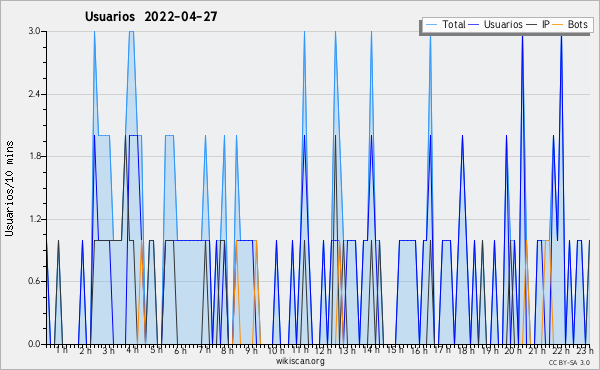This screenshot has height=370, width=600.
Task: Click the '1 h' x-axis label
Action: click(x=62, y=350)
